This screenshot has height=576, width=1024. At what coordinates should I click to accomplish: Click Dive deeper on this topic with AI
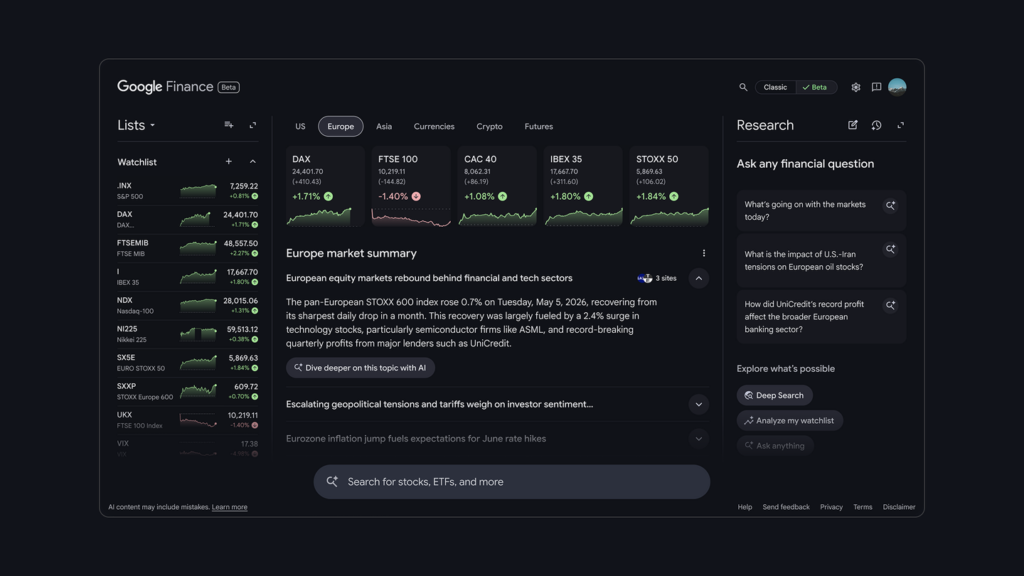[x=360, y=368]
